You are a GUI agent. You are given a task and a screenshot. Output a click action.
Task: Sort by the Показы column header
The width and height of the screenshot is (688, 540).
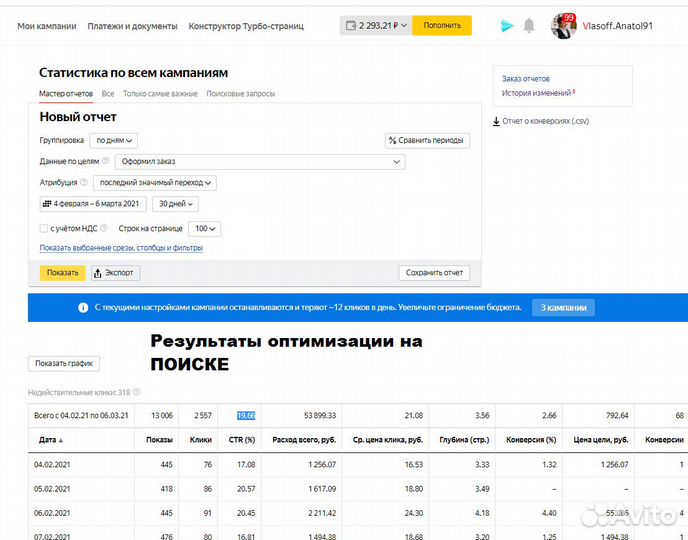[159, 440]
